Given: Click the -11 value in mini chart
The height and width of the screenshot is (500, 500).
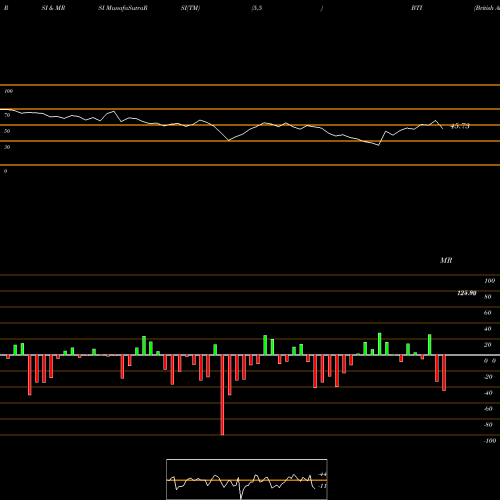Looking at the screenshot, I should point(322,486).
